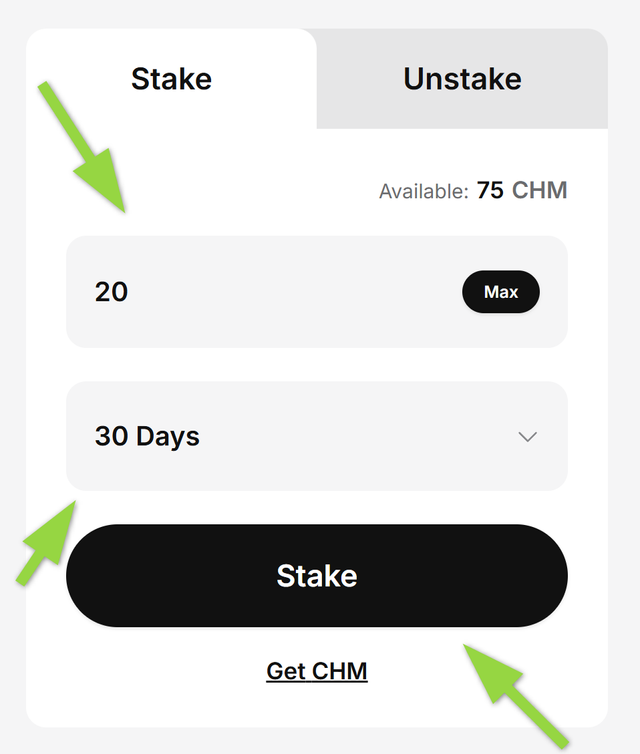Switch to the Stake tab
Viewport: 640px width, 754px height.
[171, 78]
